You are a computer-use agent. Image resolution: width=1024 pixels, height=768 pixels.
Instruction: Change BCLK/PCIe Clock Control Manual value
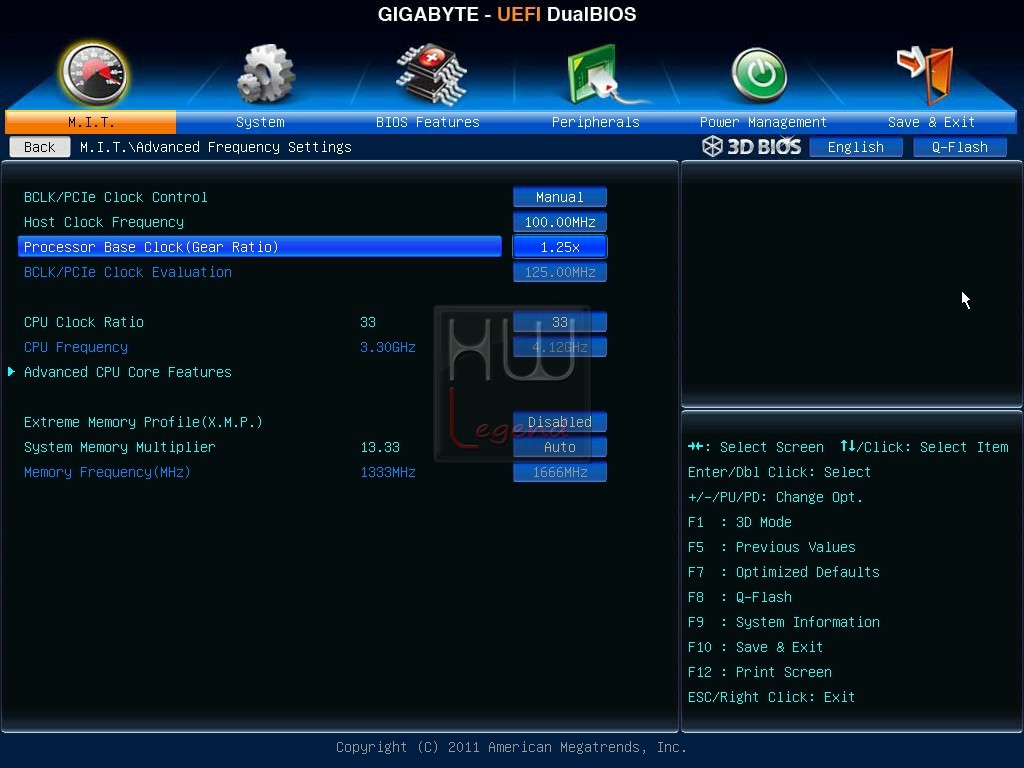(560, 197)
